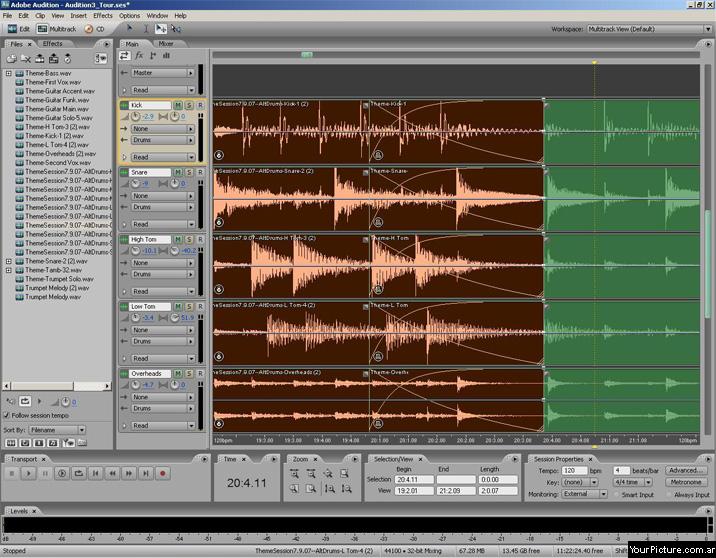Click Go to End transport button
Image resolution: width=716 pixels, height=558 pixels.
[x=146, y=474]
